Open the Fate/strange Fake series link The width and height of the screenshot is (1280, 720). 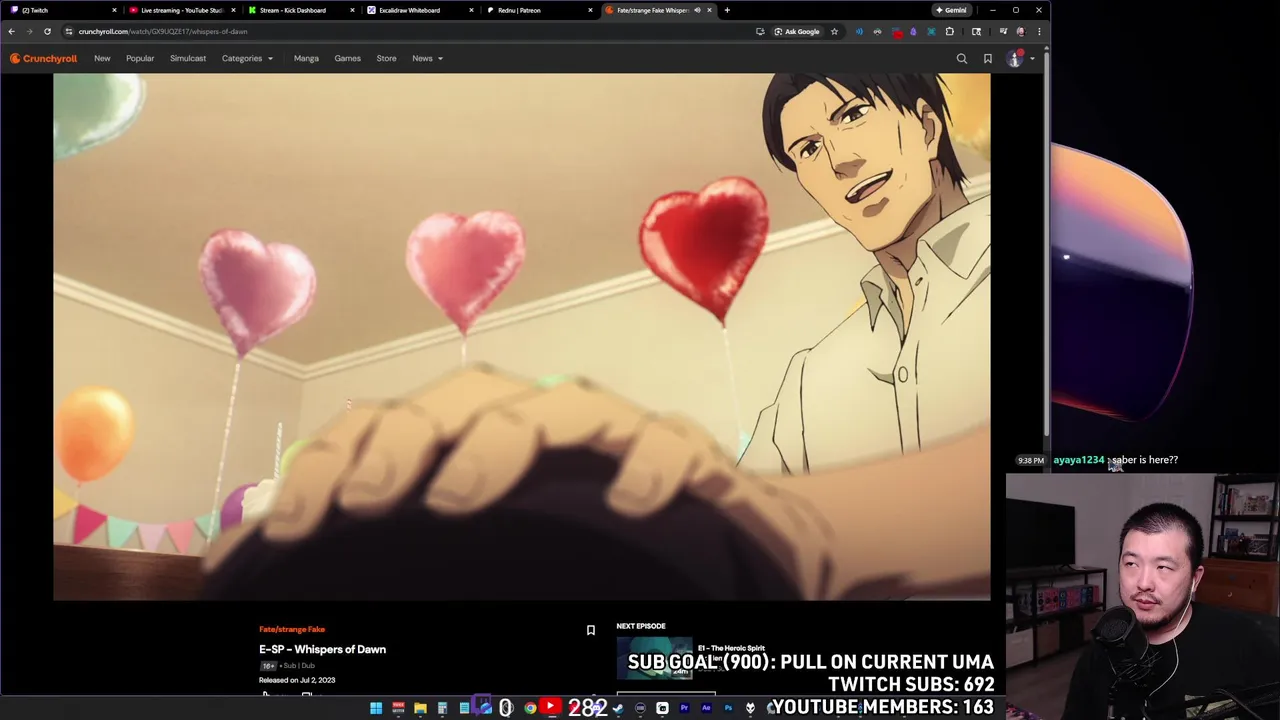point(292,629)
